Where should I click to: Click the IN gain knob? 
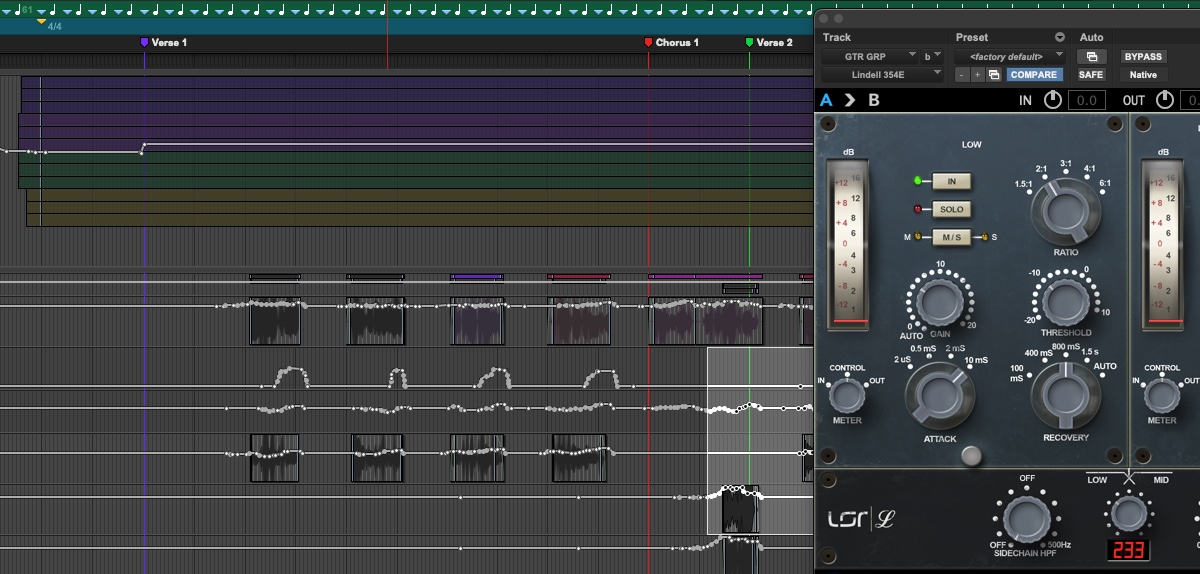1052,100
